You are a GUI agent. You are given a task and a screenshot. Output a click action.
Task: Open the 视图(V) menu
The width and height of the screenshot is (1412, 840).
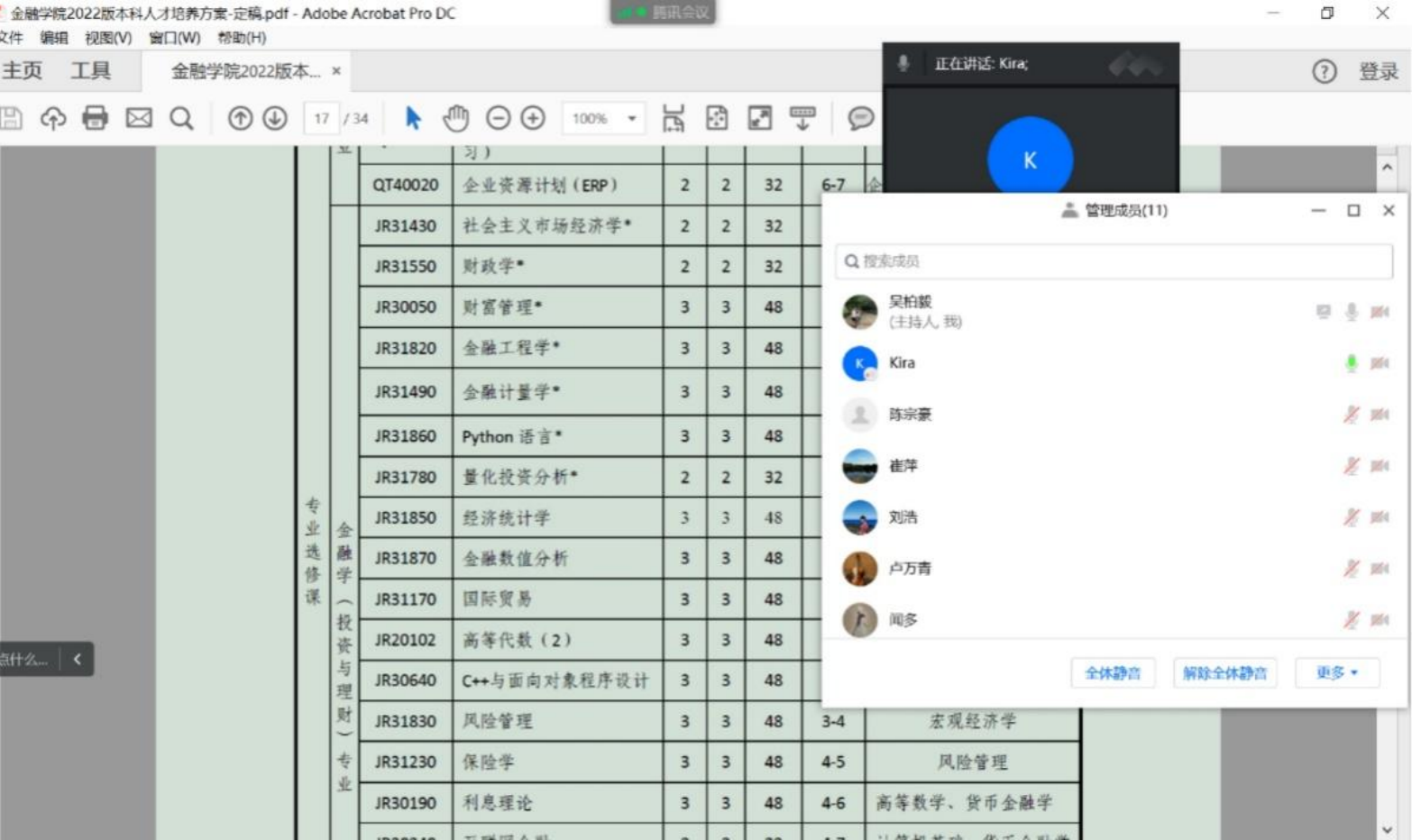108,38
